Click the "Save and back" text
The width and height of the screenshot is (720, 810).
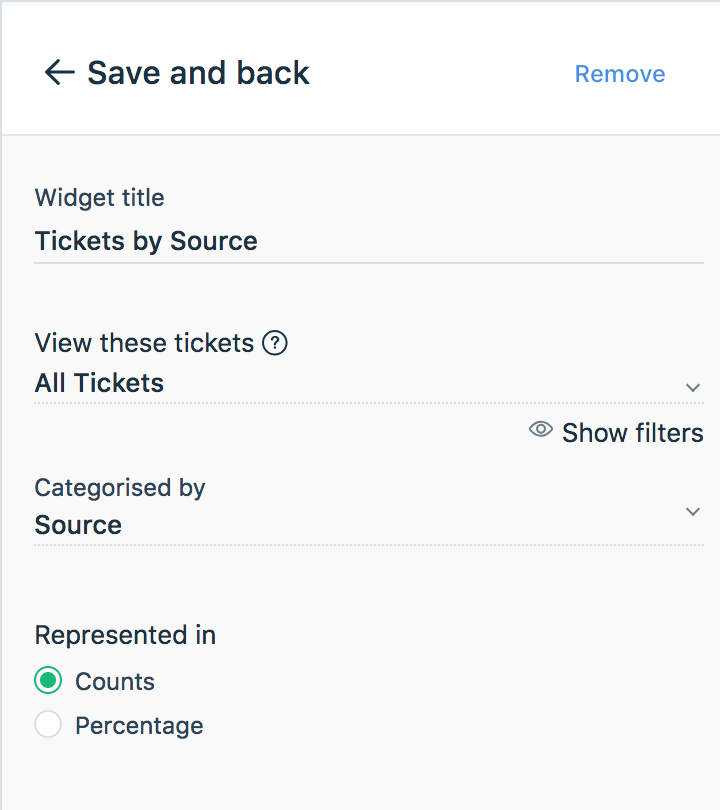tap(198, 73)
